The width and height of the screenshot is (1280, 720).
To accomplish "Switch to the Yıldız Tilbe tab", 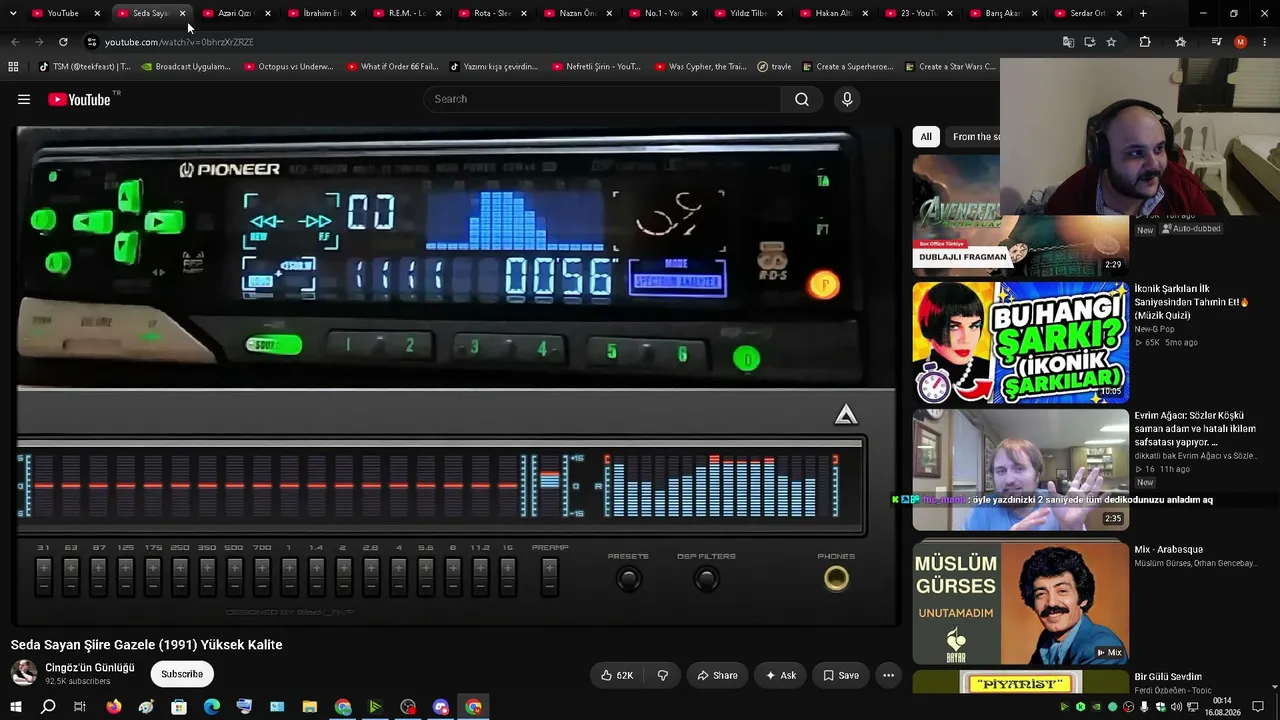I will (x=748, y=13).
